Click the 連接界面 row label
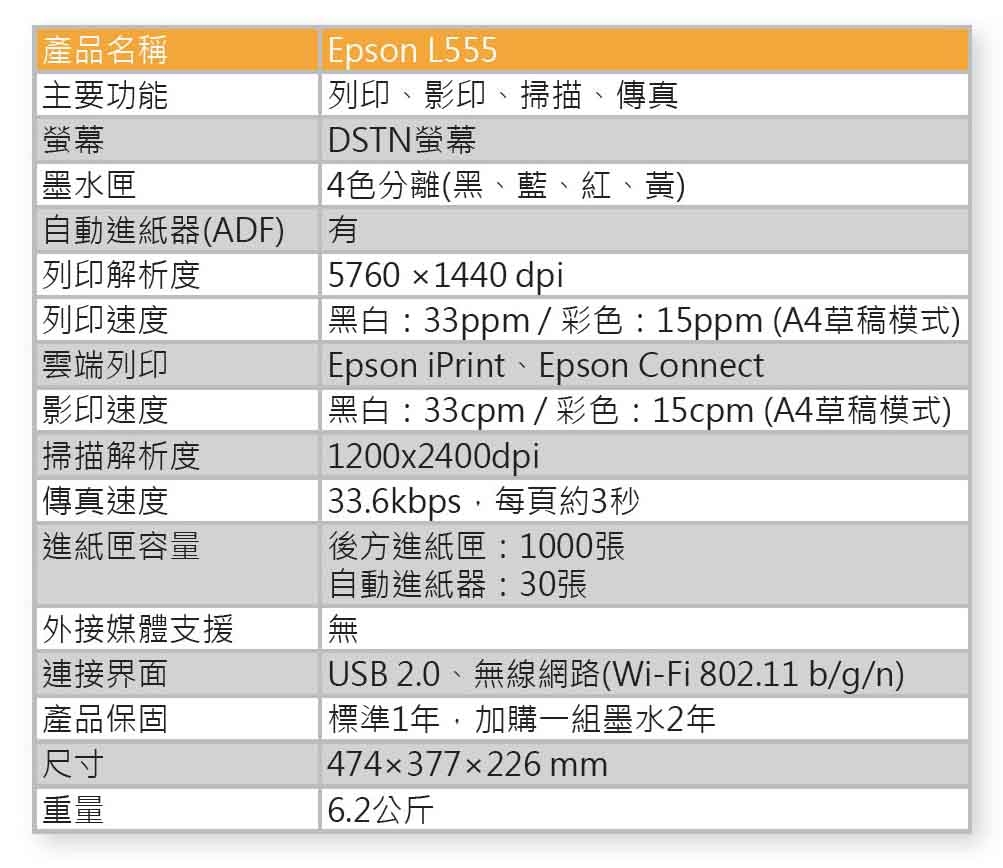Viewport: 1003px width, 868px height. 105,674
